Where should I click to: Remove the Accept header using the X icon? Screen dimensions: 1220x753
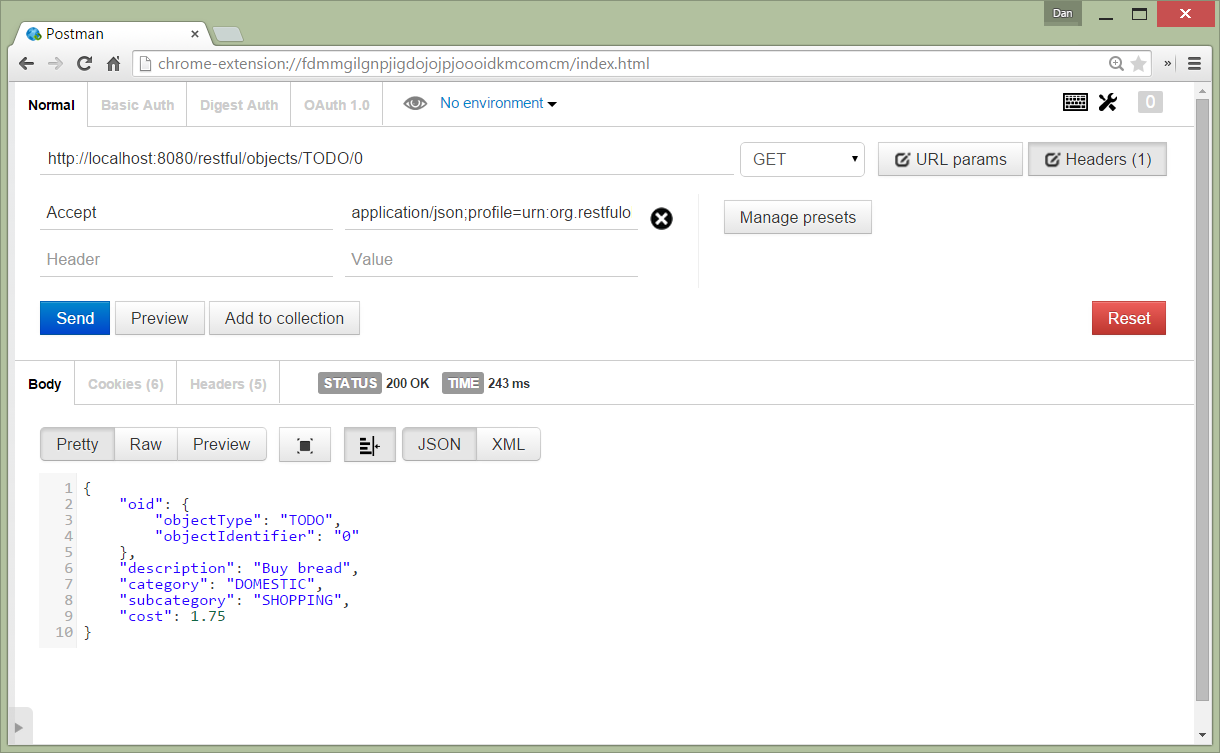point(661,218)
